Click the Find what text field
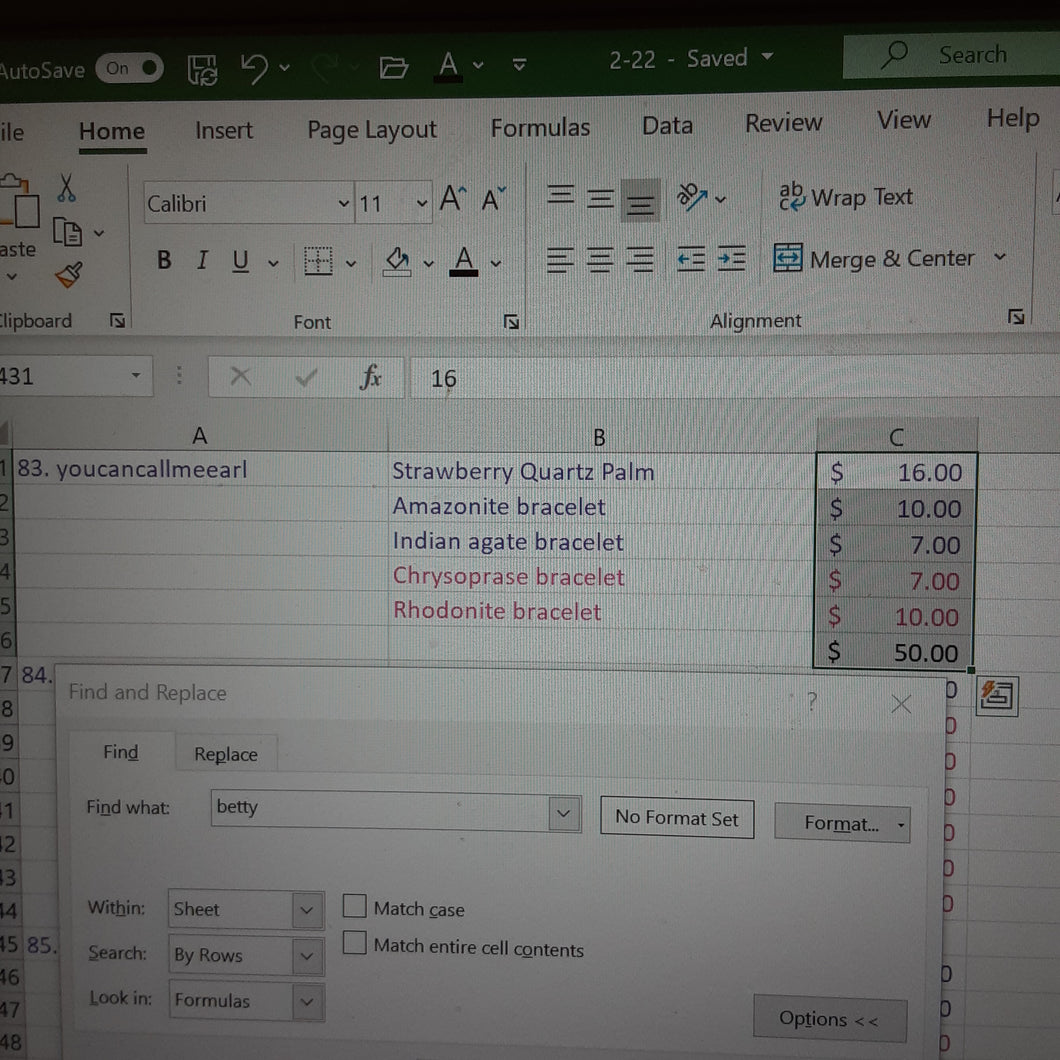1060x1060 pixels. [x=381, y=810]
